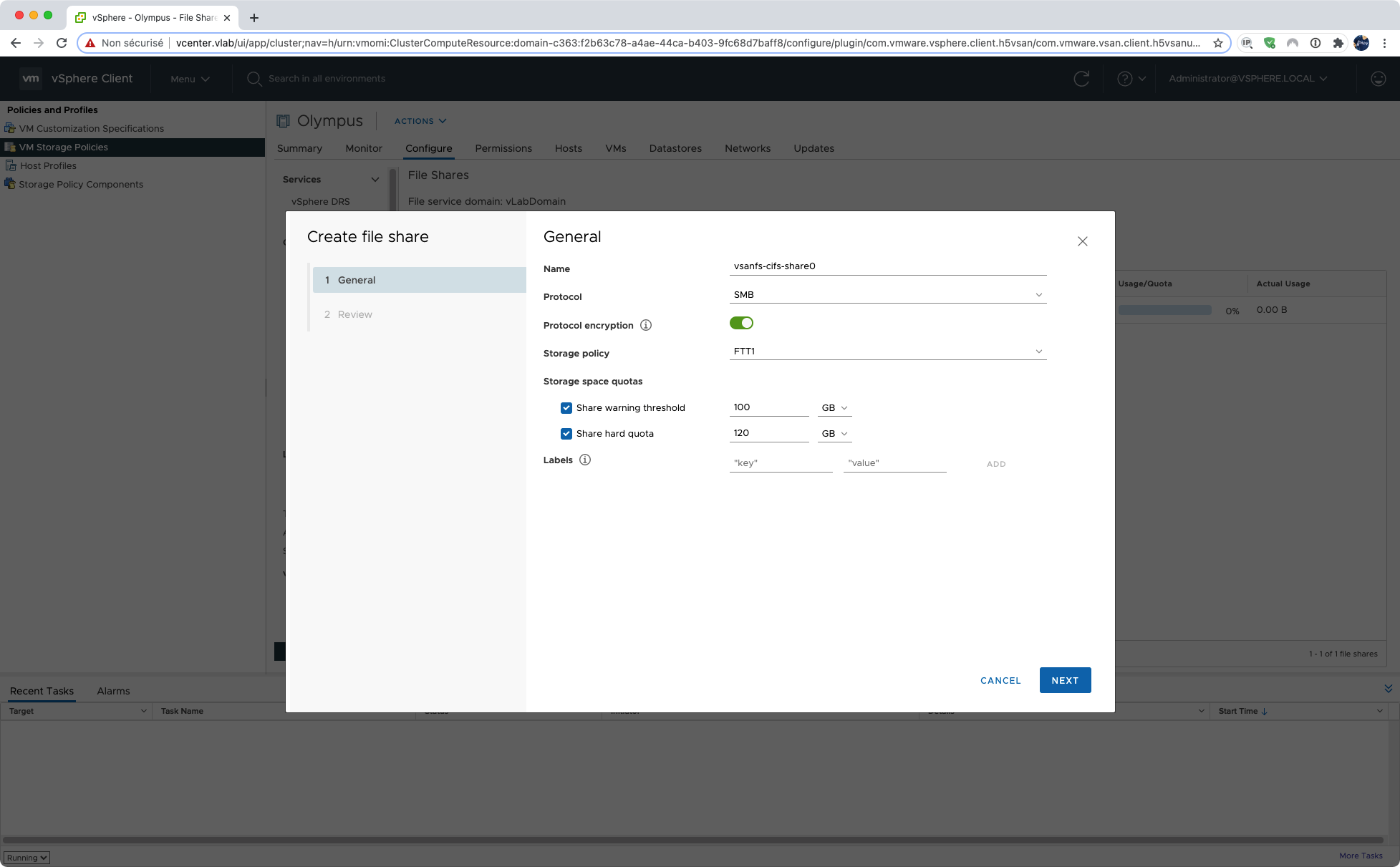The width and height of the screenshot is (1400, 867).
Task: Change the warning threshold GB unit dropdown
Action: point(834,408)
